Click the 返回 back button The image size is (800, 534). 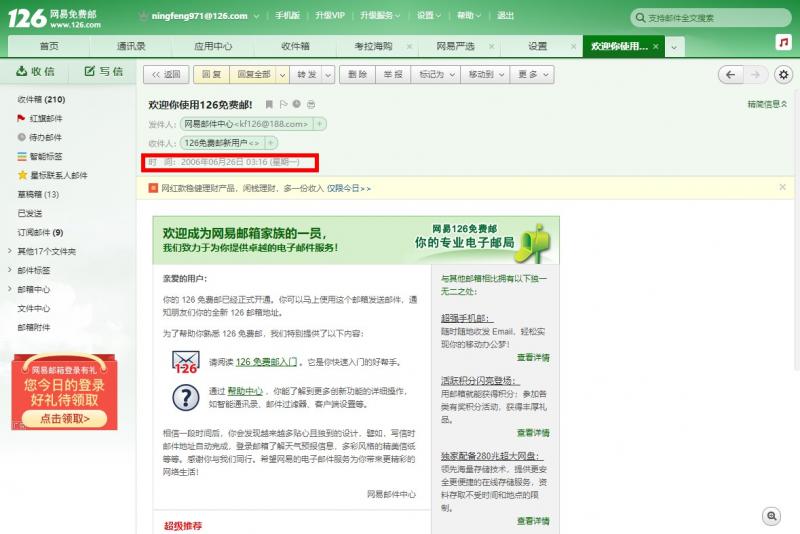pos(166,75)
